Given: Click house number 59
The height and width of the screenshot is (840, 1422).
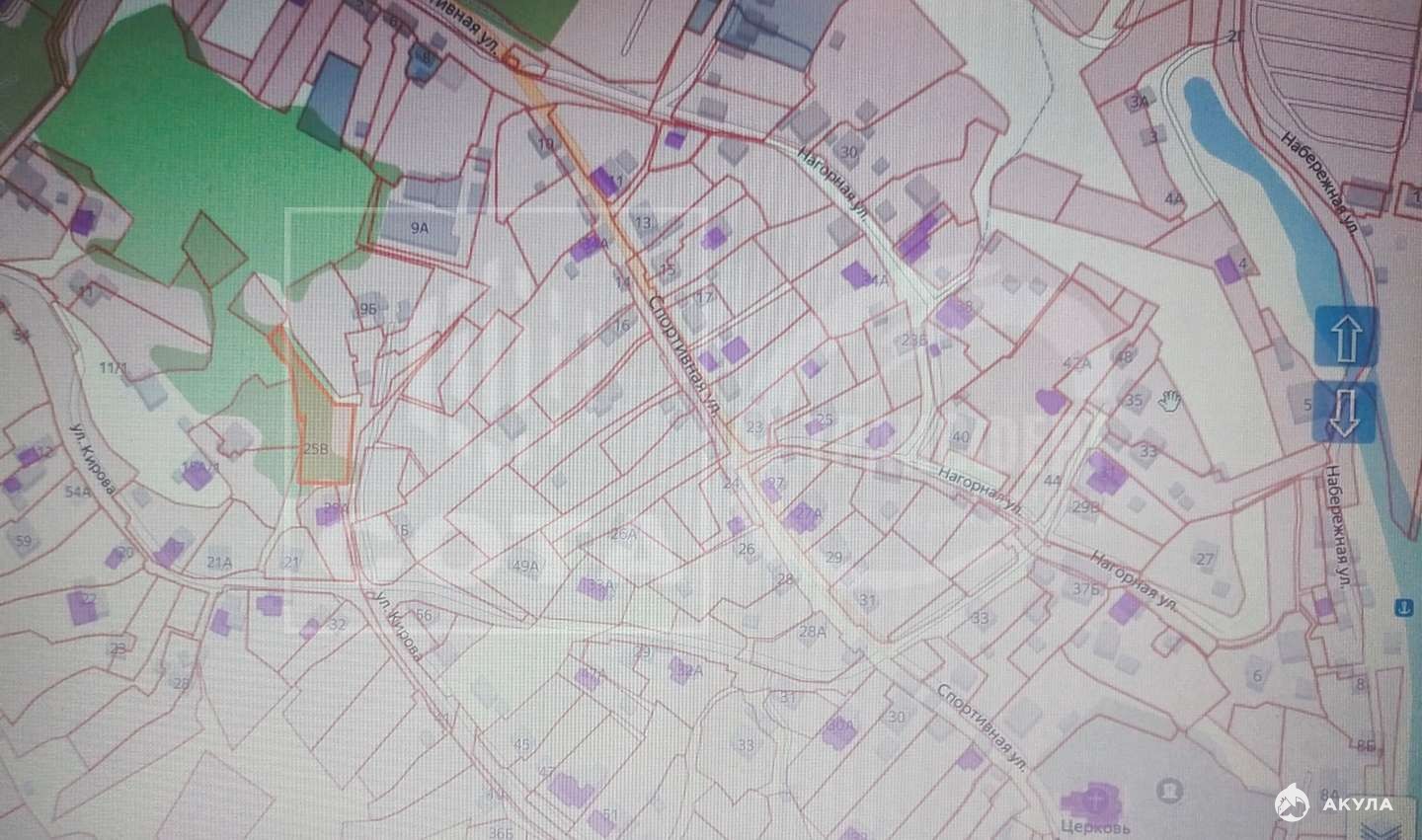Looking at the screenshot, I should click(x=25, y=540).
